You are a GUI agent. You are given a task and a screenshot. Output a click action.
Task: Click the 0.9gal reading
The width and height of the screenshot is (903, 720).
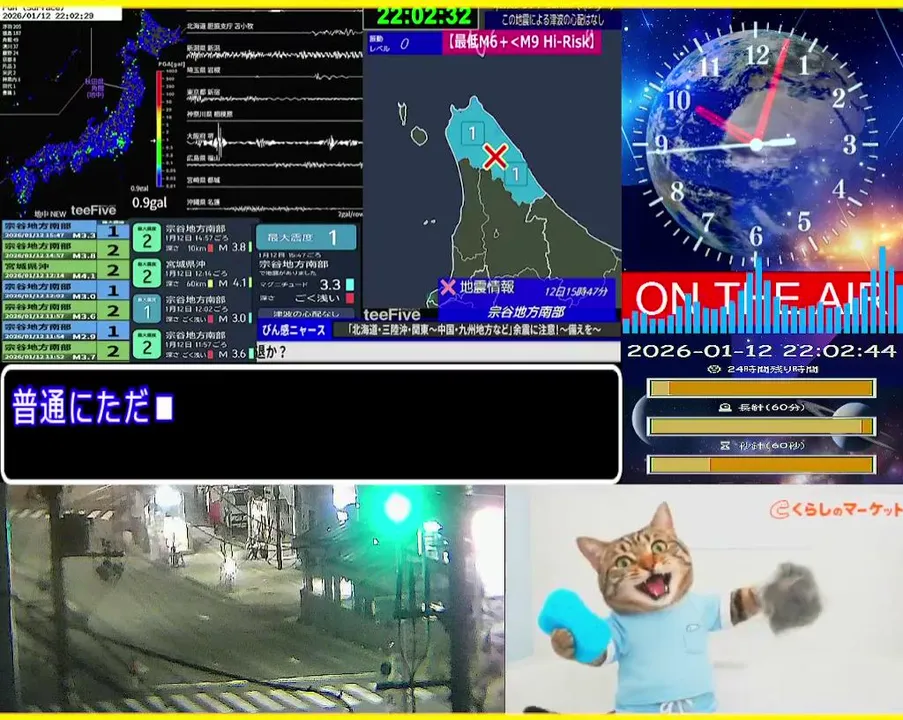(x=149, y=202)
